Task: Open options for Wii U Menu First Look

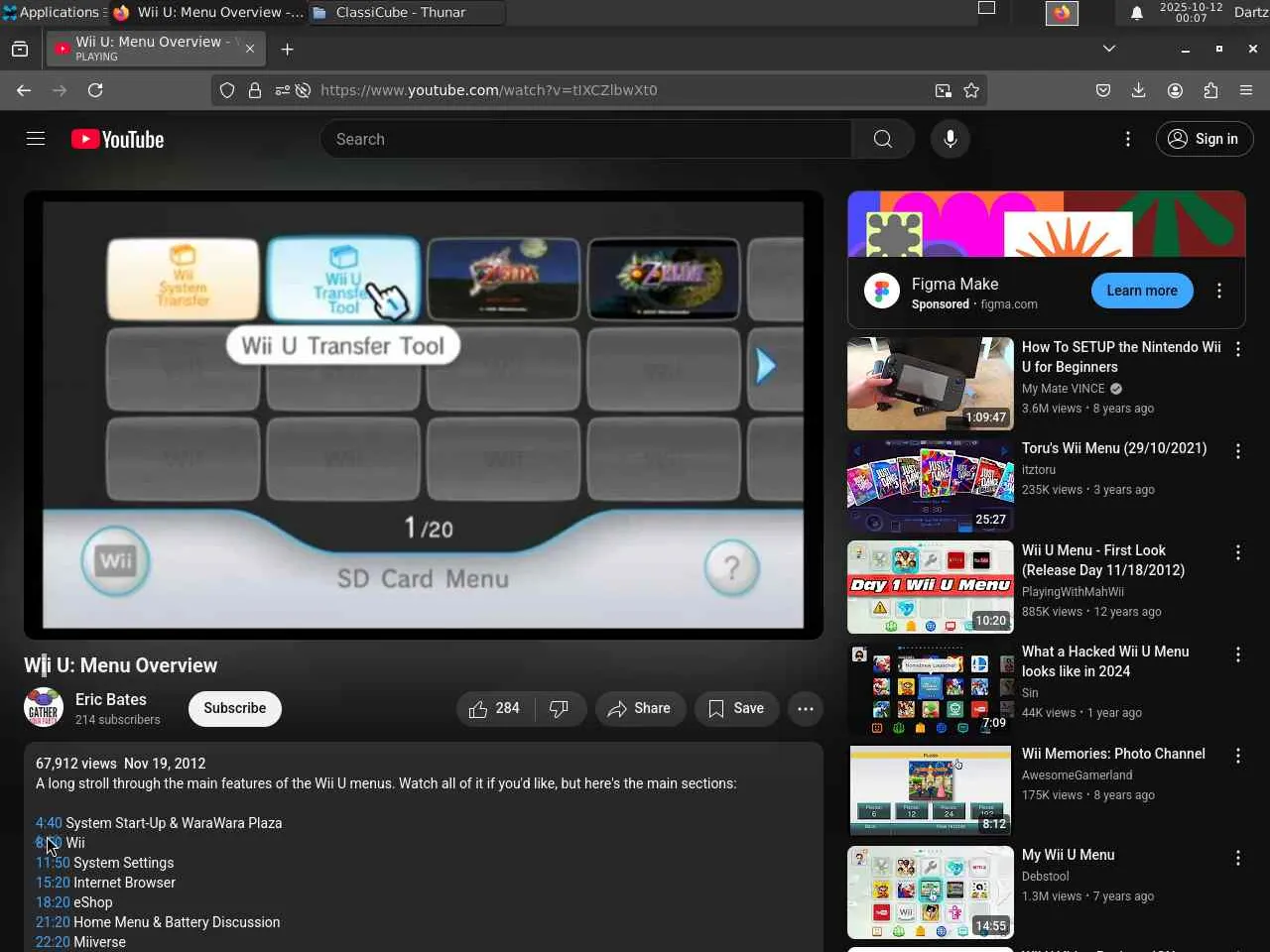Action: coord(1238,552)
